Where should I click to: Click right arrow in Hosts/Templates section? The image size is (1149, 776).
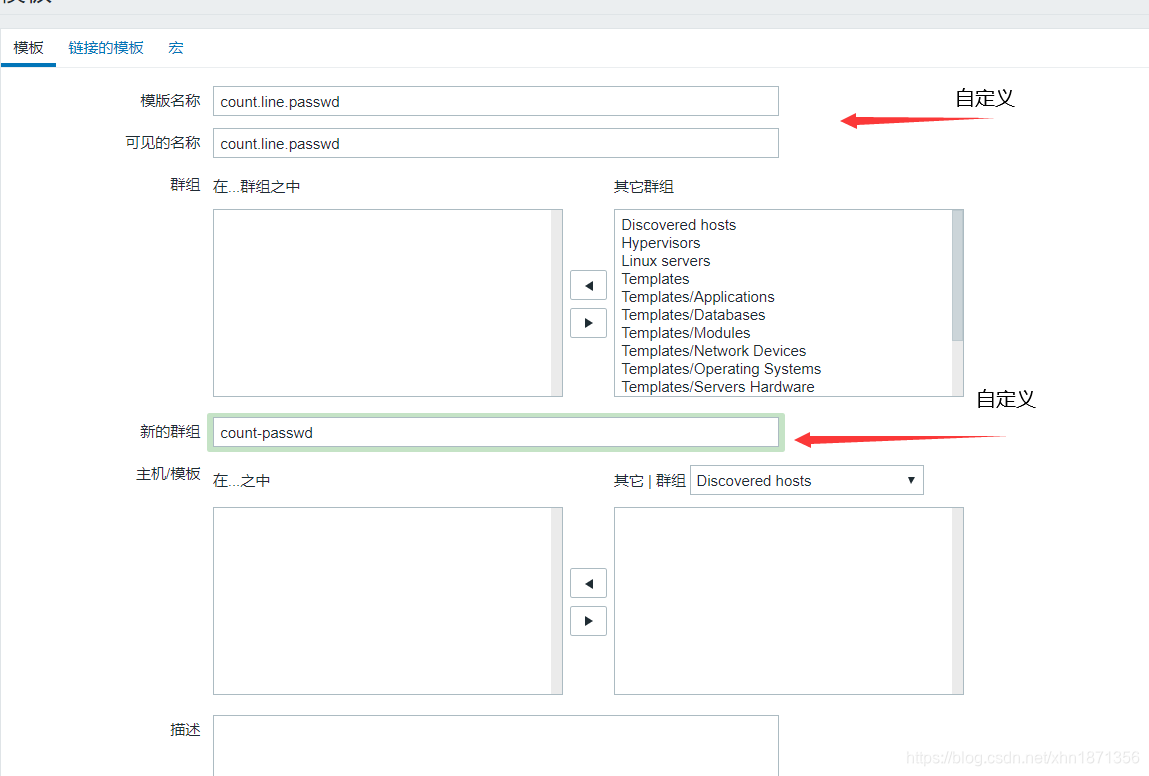click(x=588, y=621)
